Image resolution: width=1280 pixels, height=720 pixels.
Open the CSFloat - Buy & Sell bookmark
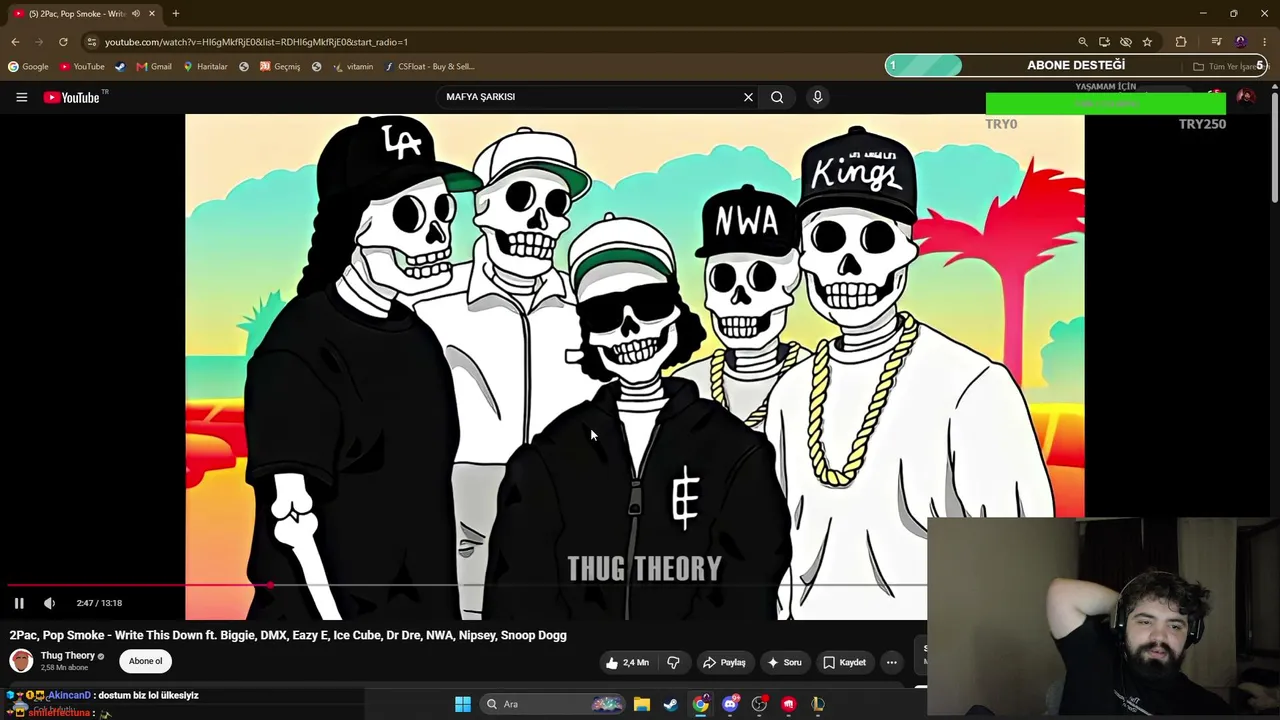coord(429,67)
